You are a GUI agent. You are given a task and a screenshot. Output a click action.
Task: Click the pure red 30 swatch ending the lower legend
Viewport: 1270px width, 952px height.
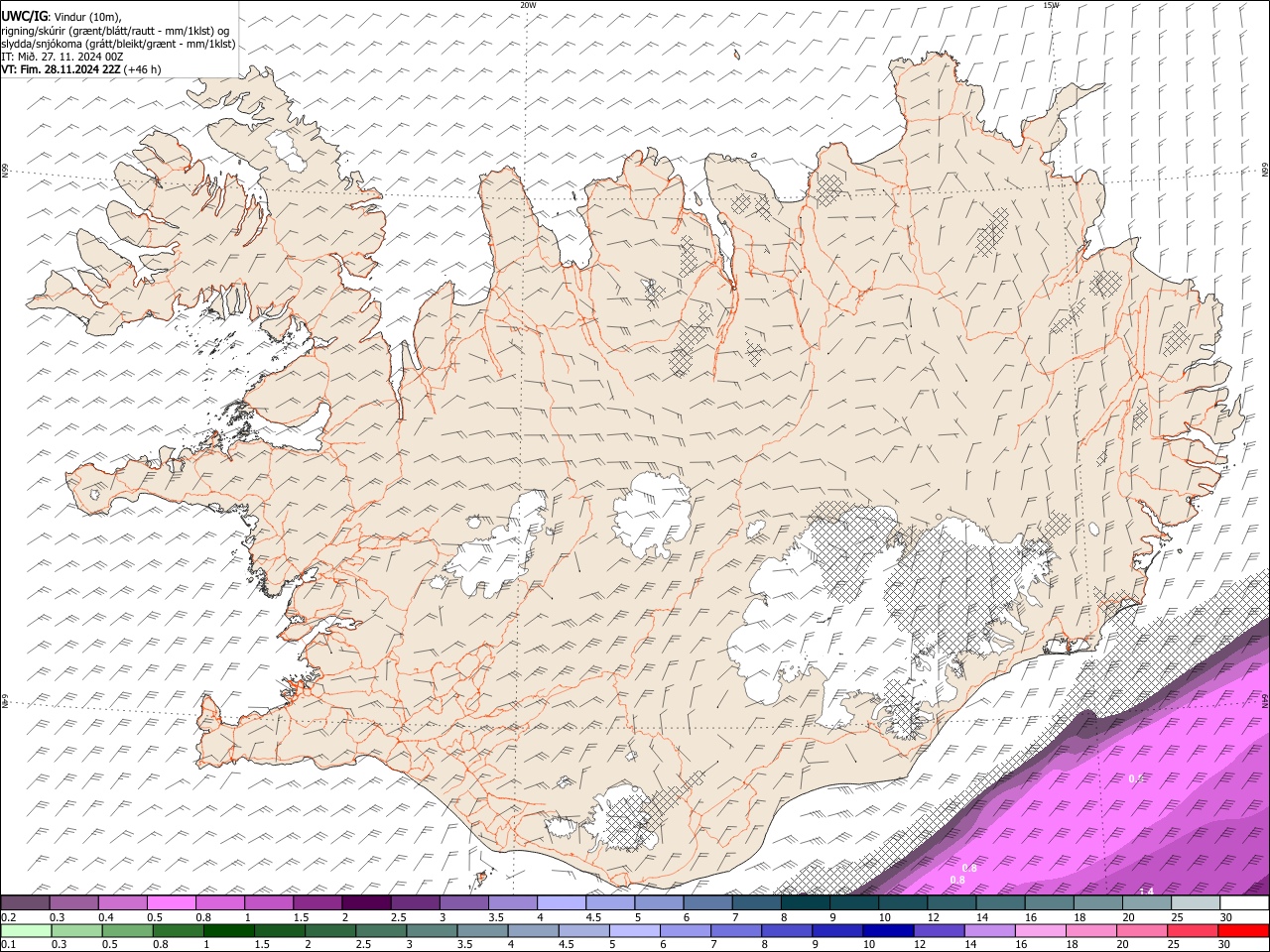point(1243,930)
